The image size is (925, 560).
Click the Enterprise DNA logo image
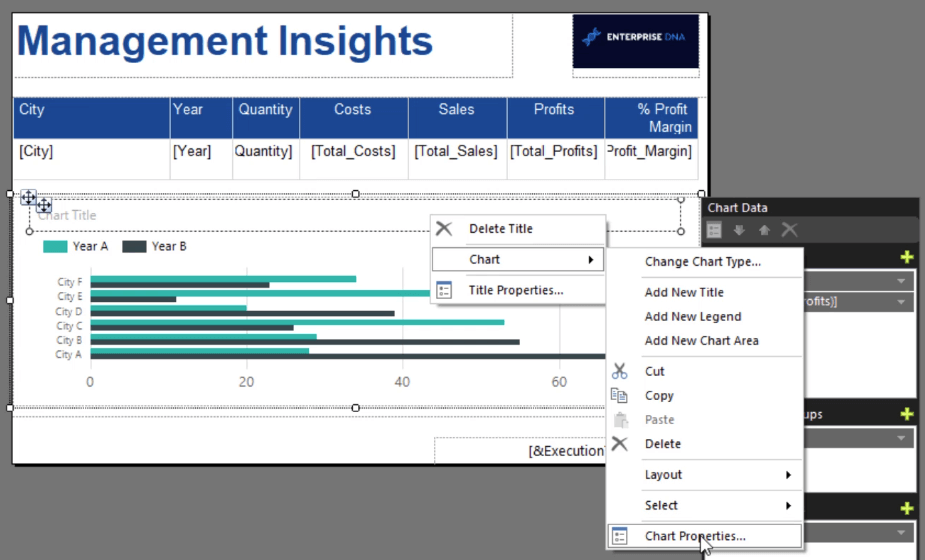pyautogui.click(x=635, y=40)
